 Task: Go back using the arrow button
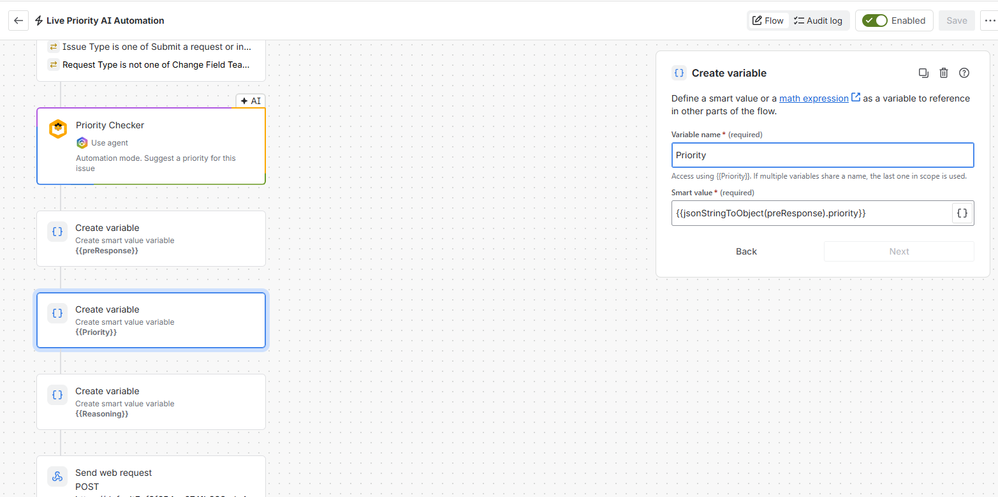[x=18, y=20]
